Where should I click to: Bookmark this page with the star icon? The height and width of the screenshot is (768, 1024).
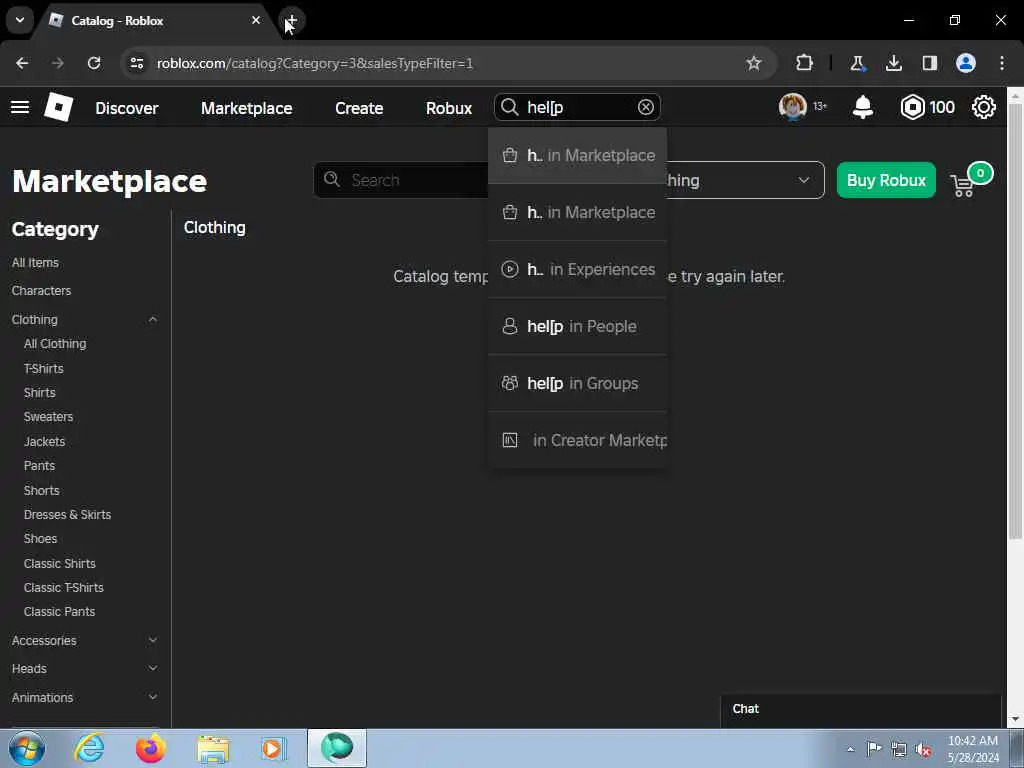[x=754, y=63]
